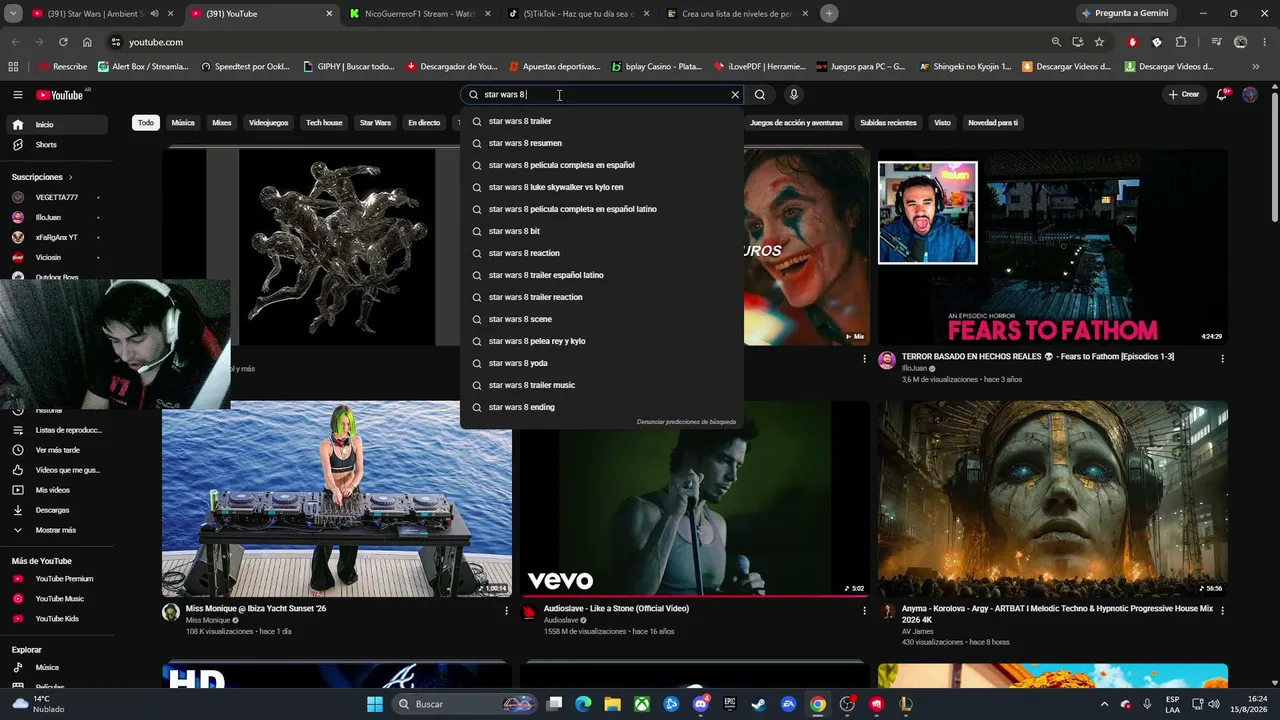The width and height of the screenshot is (1280, 720).
Task: Open the Anyma Korolova ARTBAT mix thumbnail
Action: [1052, 499]
